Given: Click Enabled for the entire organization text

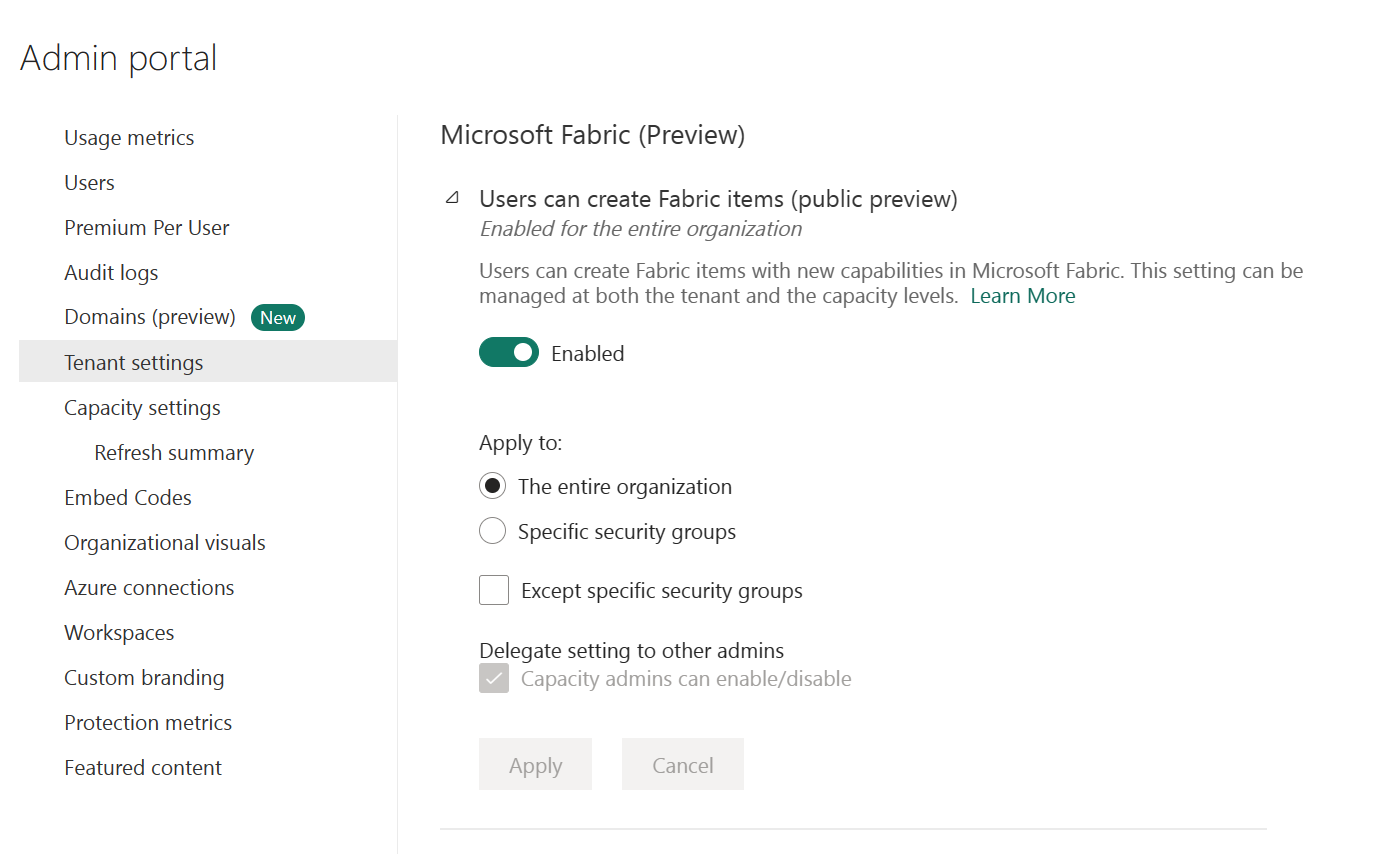Looking at the screenshot, I should point(641,229).
